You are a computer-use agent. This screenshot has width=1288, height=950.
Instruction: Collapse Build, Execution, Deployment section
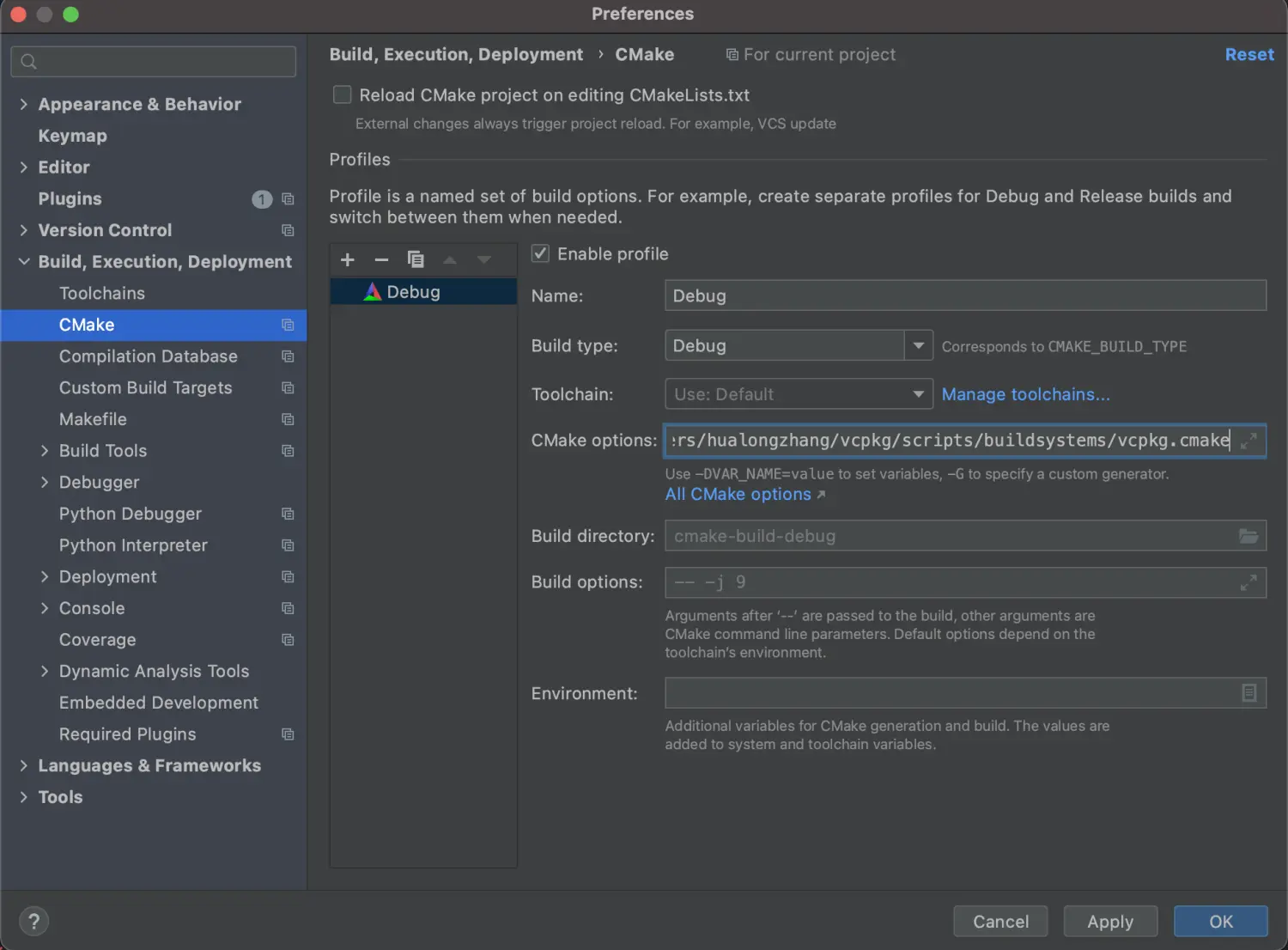tap(23, 261)
